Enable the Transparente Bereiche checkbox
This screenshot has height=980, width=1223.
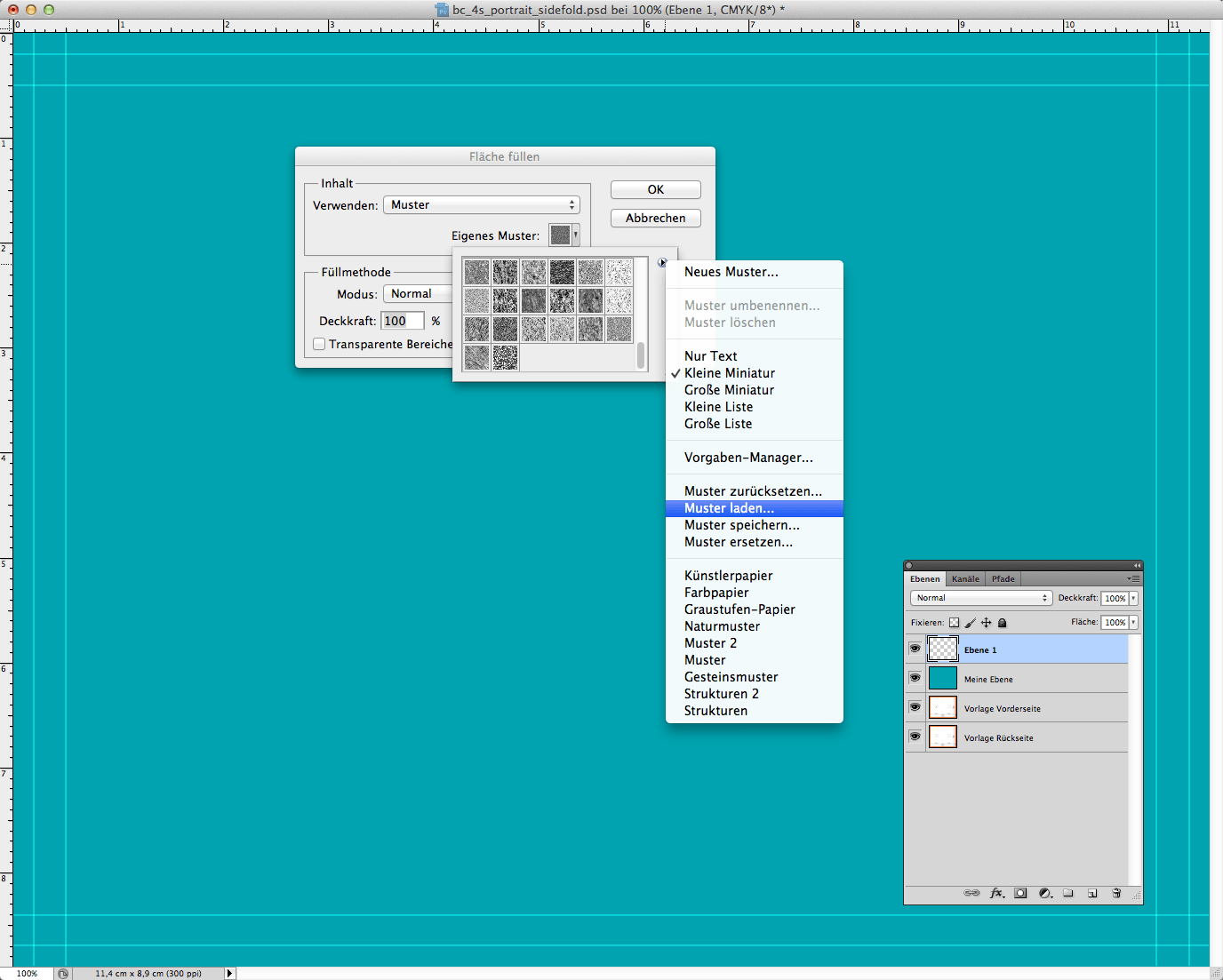tap(319, 344)
